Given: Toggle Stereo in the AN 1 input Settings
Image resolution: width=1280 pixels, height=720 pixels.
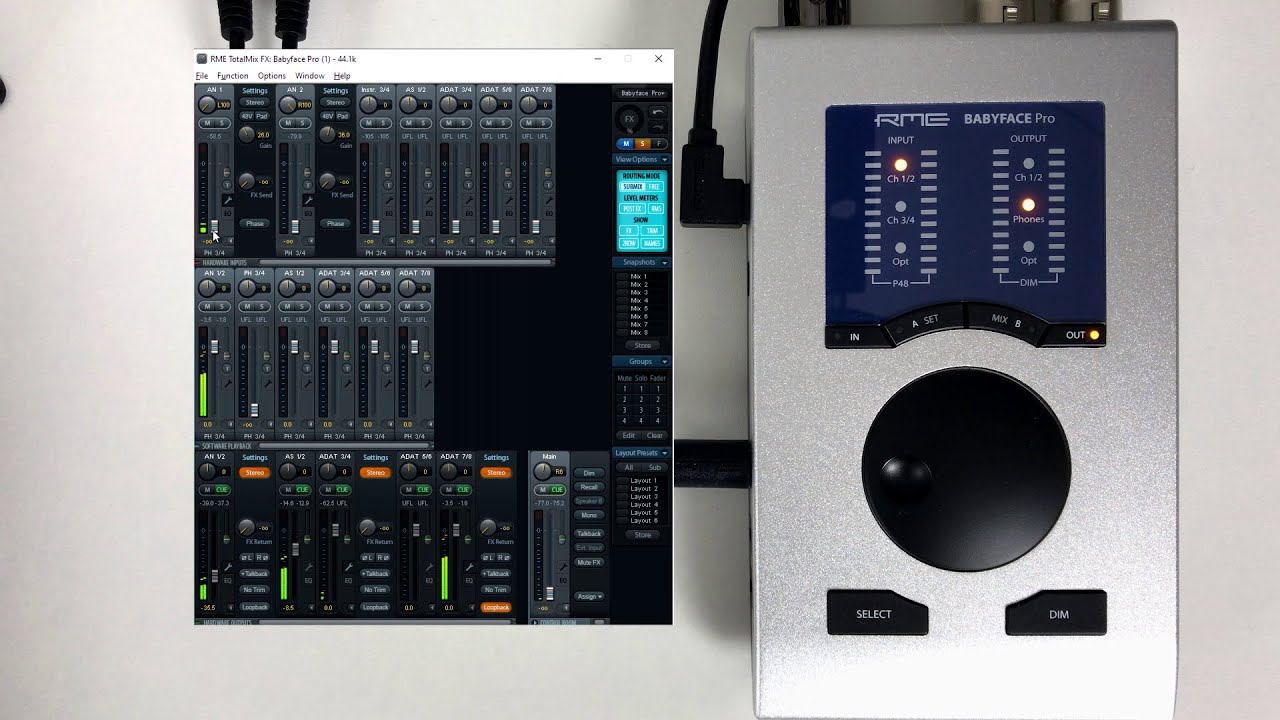Looking at the screenshot, I should point(255,102).
